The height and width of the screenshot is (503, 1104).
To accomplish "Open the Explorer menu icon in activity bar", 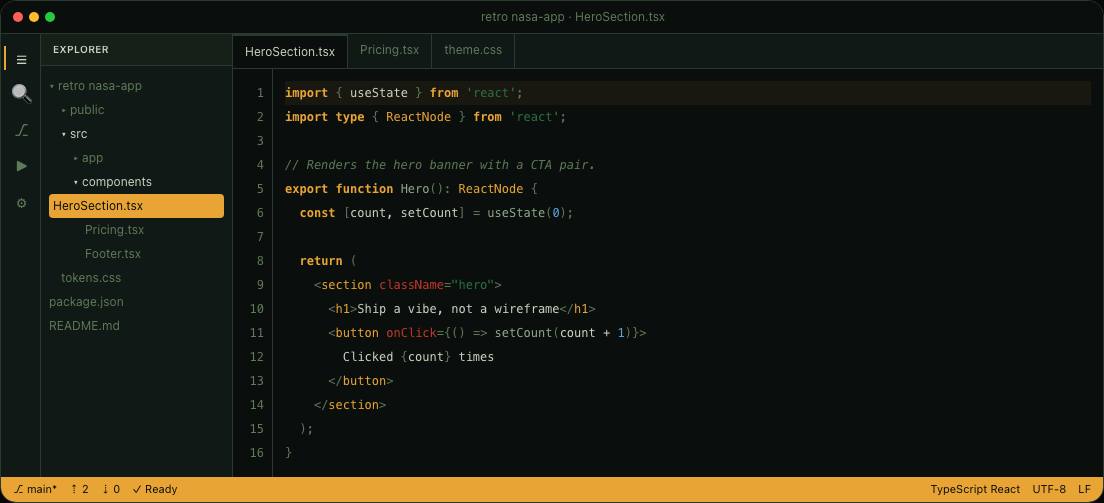I will pyautogui.click(x=21, y=60).
